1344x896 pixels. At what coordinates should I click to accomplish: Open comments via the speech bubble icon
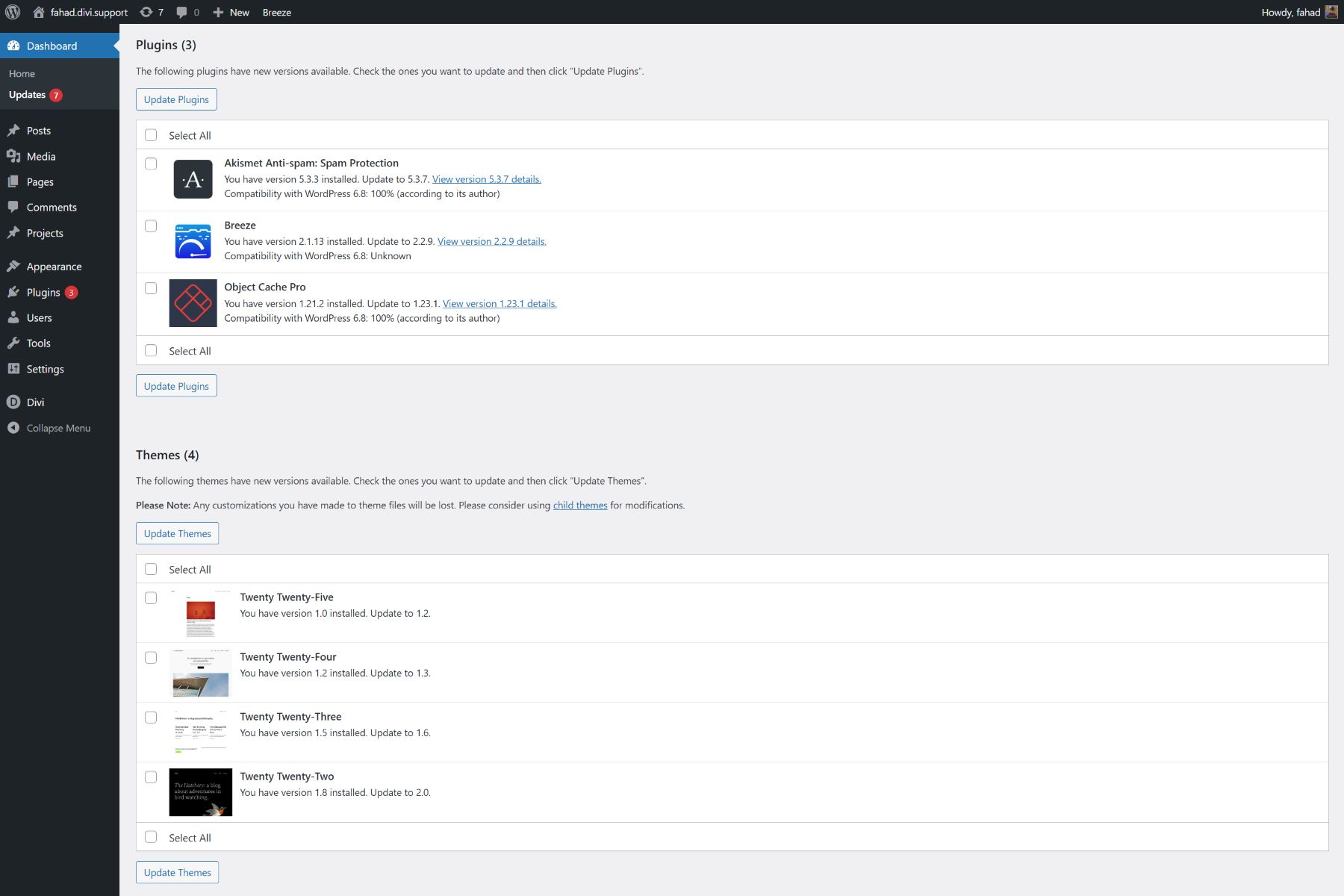181,12
